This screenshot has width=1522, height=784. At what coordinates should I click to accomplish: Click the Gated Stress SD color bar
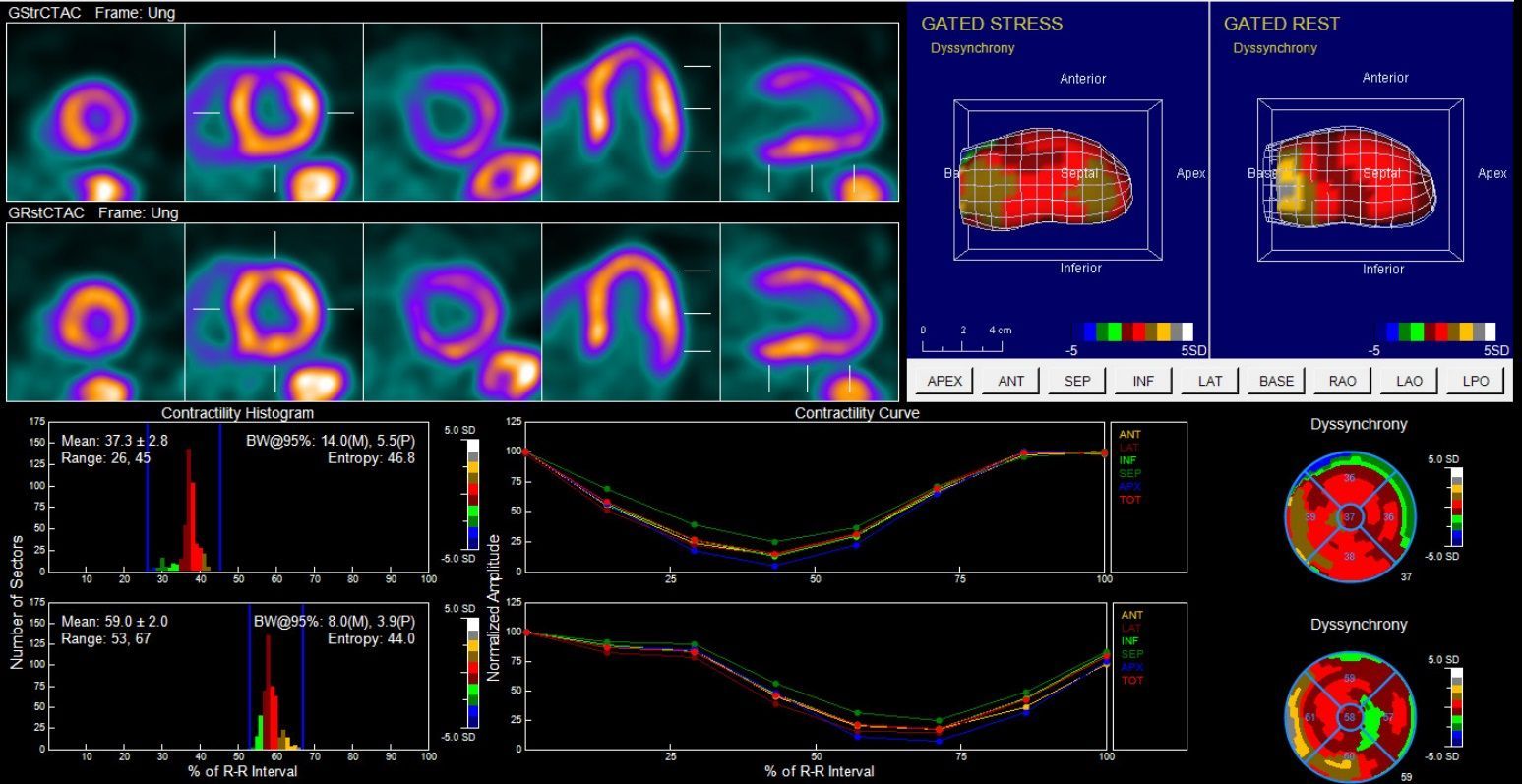click(1130, 332)
